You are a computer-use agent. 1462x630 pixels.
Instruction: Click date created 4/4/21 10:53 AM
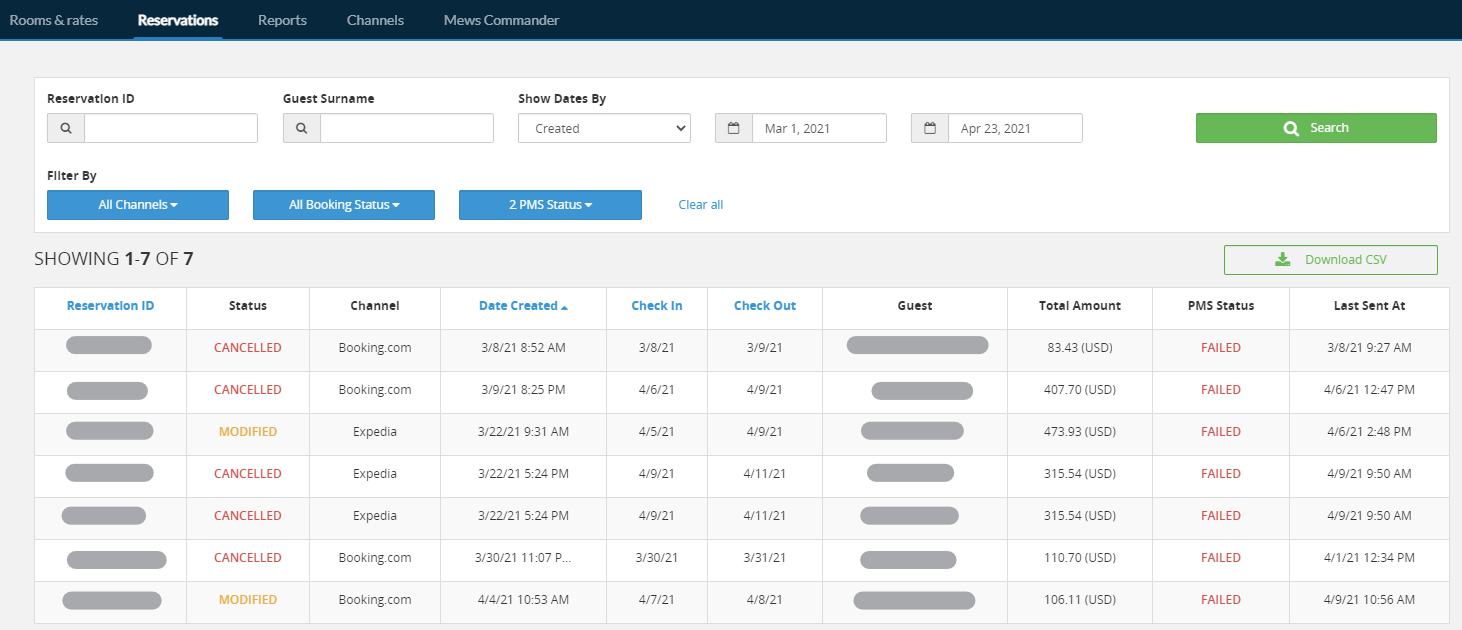524,600
